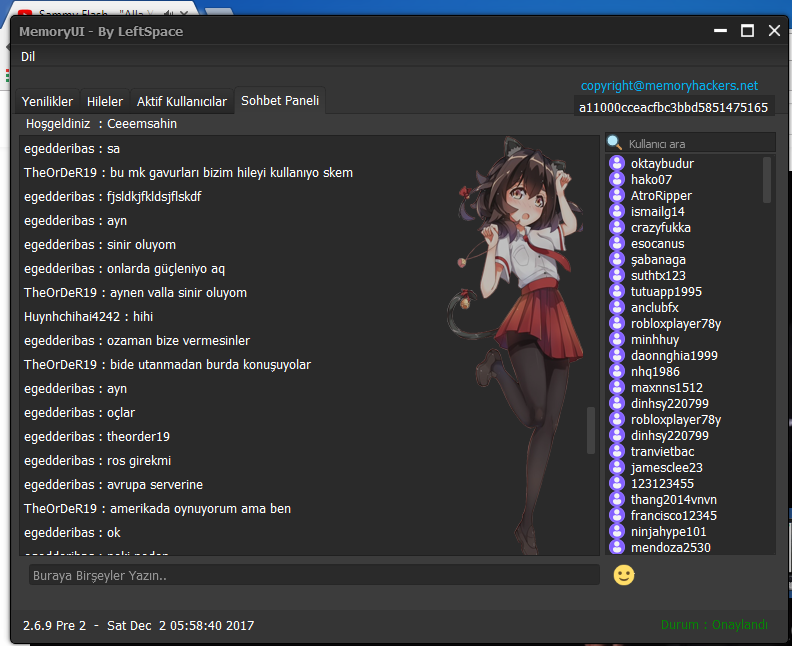Open the Aktif Kullanıcılar tab
Viewport: 792px width, 646px height.
[182, 101]
